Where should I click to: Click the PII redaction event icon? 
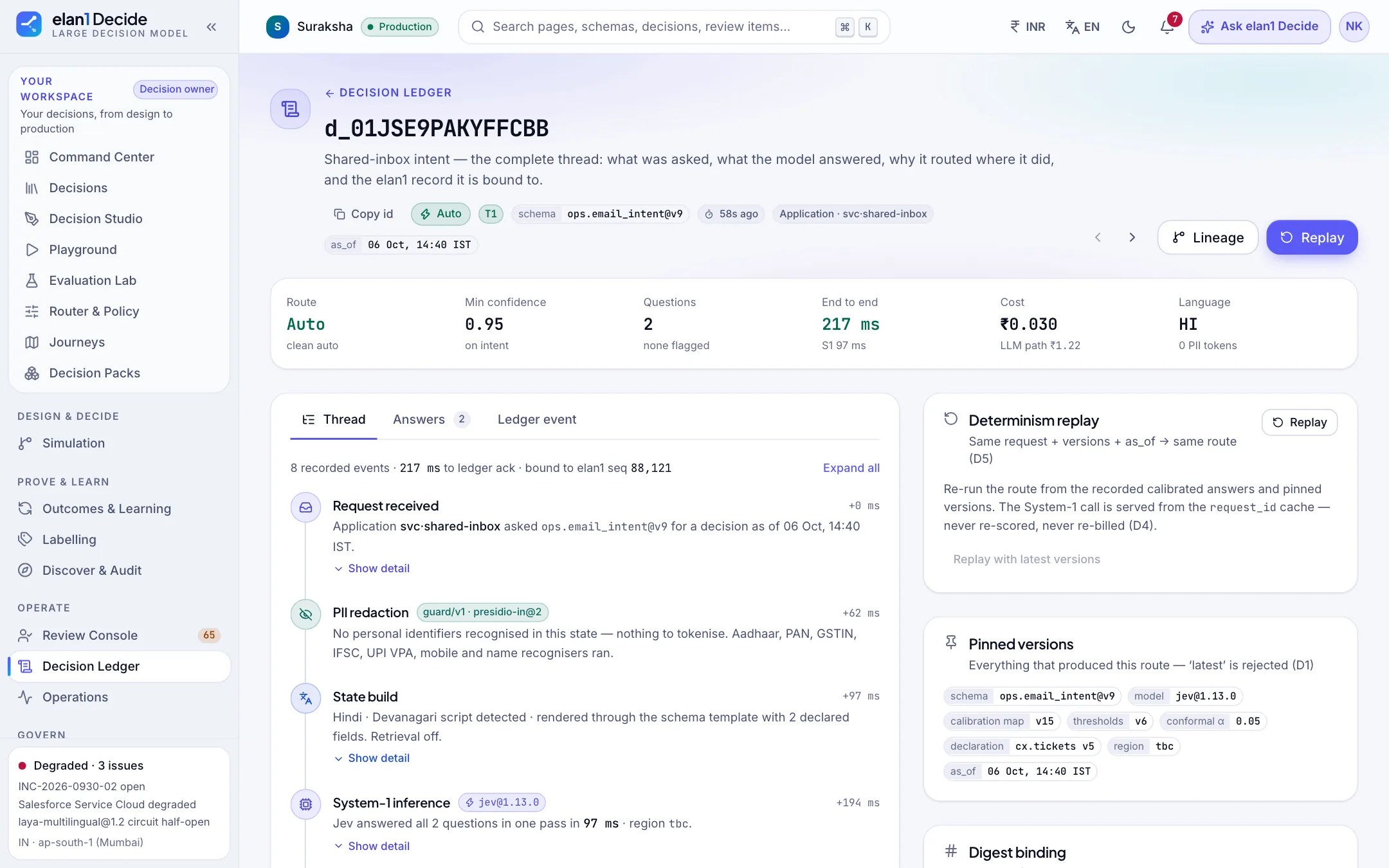[x=306, y=614]
